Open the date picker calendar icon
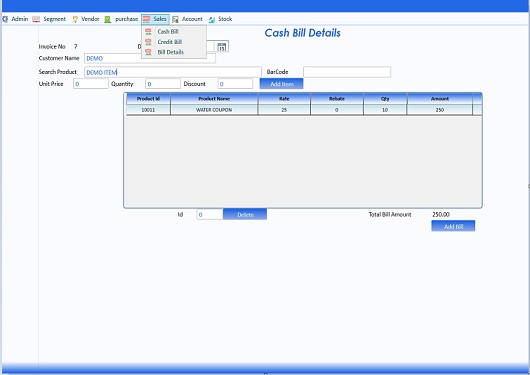 (x=222, y=47)
